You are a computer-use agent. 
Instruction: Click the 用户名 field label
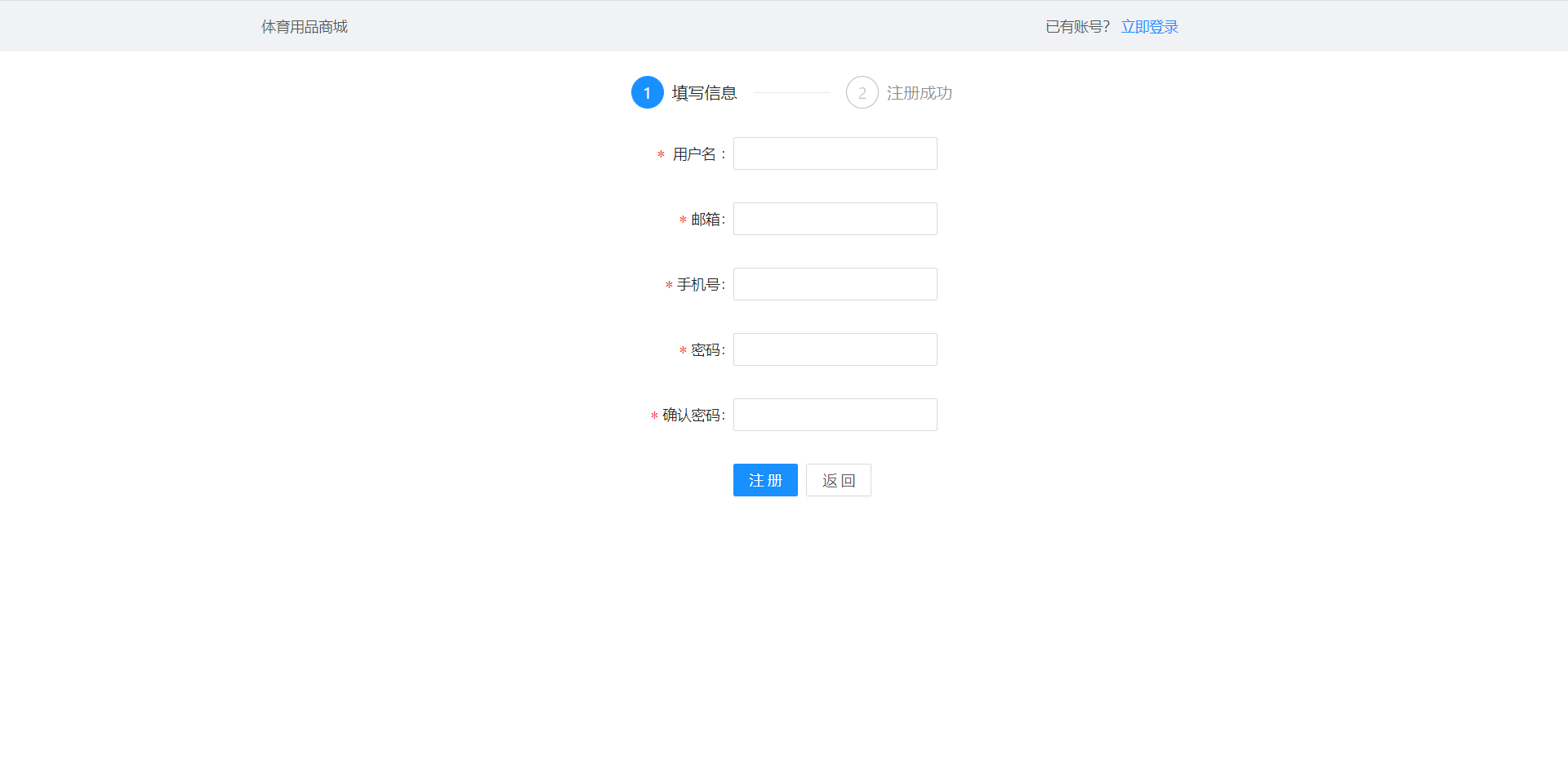coord(694,154)
